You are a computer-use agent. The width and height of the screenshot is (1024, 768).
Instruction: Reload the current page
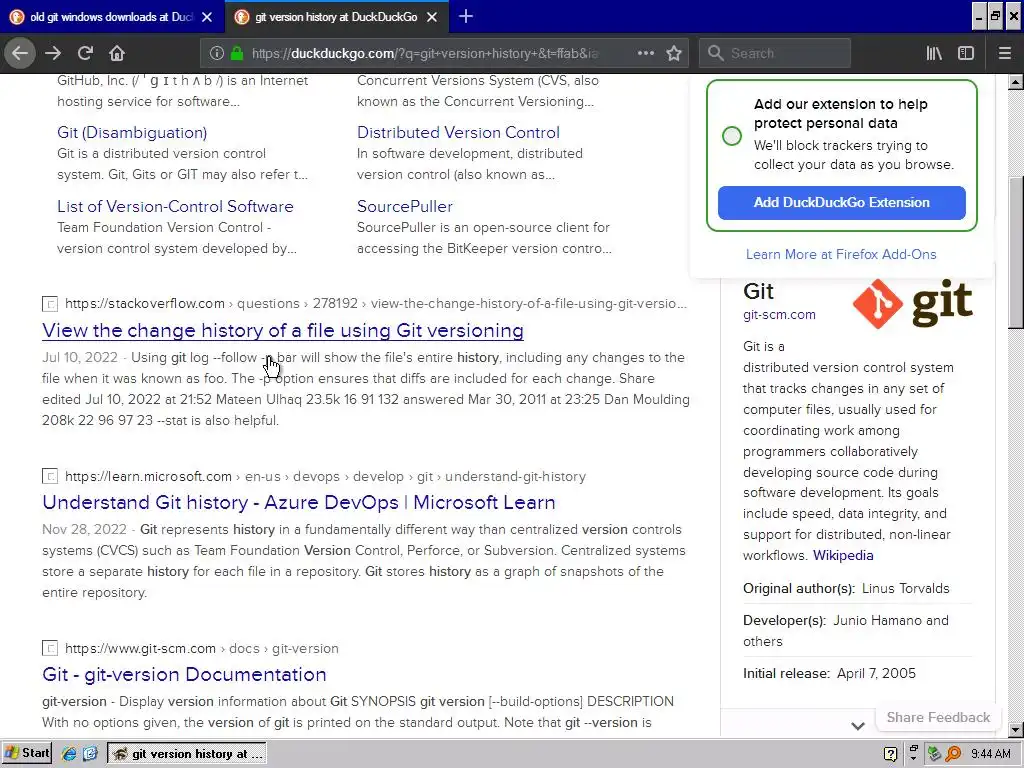85,53
